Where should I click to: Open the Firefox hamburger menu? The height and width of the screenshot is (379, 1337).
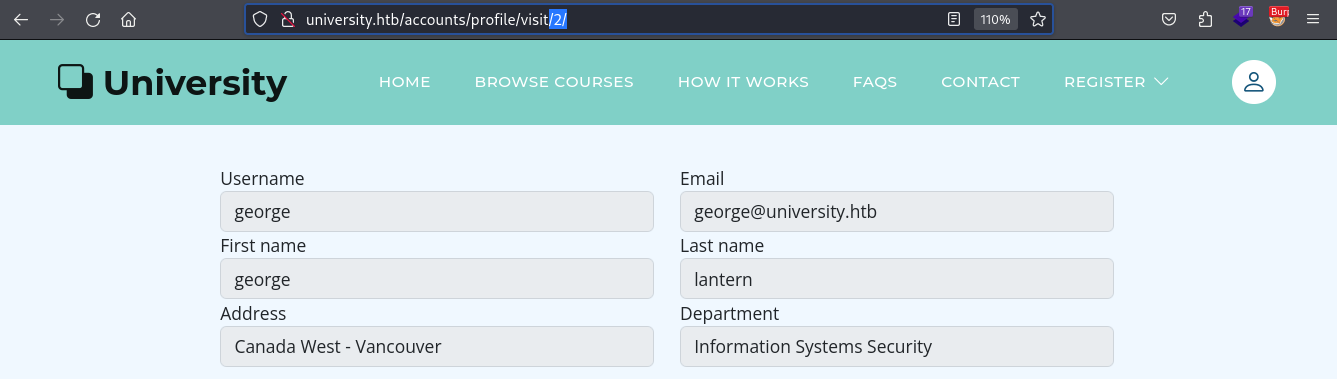(1313, 19)
